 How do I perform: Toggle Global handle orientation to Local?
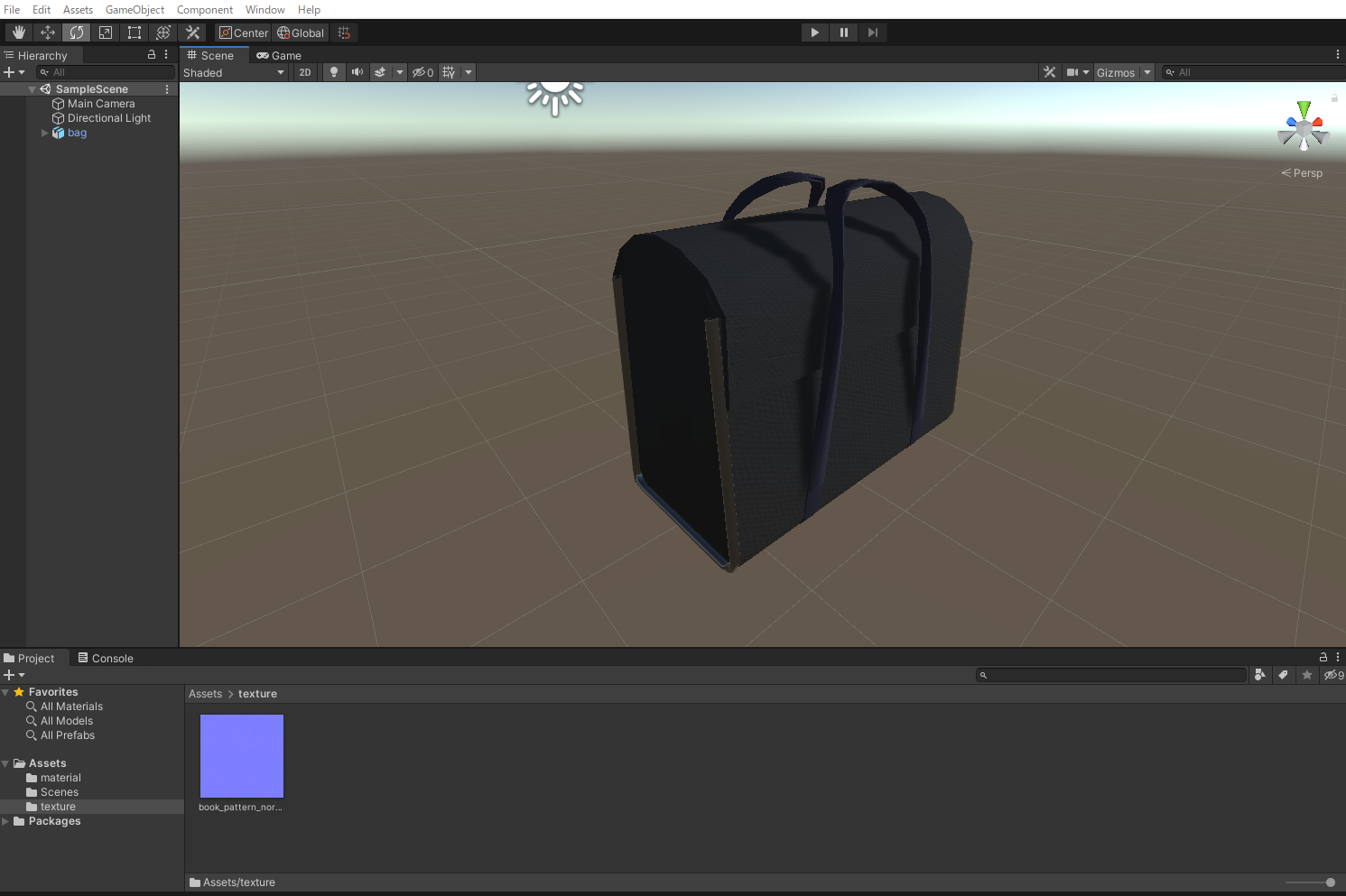[x=300, y=32]
